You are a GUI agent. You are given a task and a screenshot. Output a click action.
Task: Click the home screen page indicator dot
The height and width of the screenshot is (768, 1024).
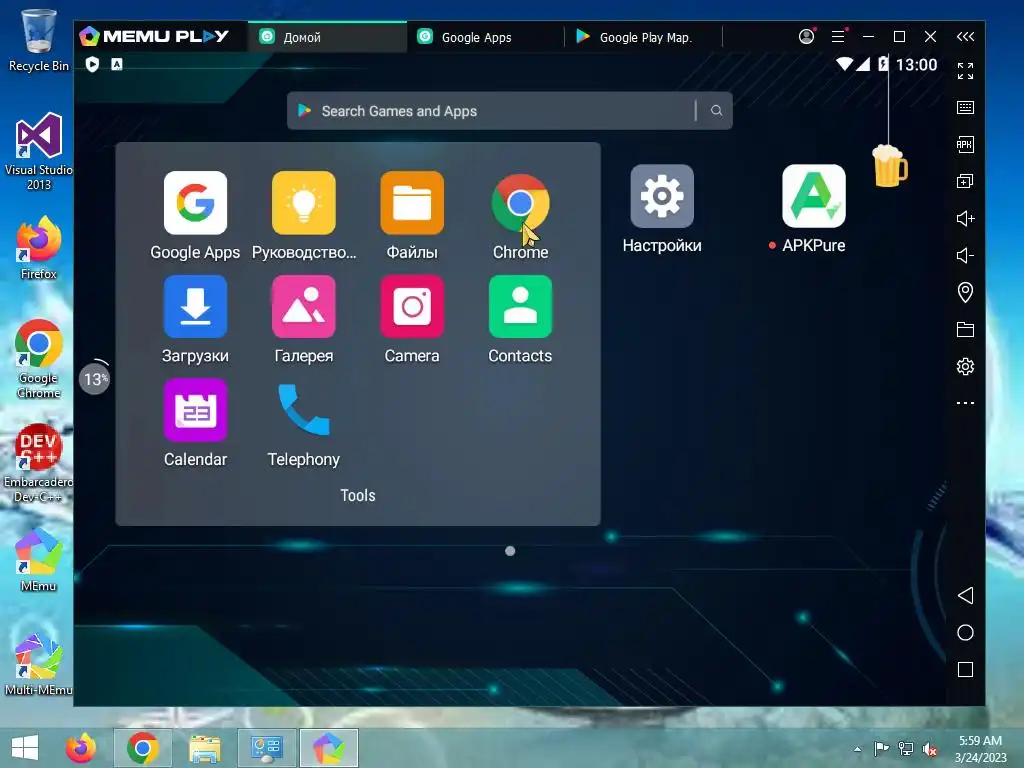(510, 551)
